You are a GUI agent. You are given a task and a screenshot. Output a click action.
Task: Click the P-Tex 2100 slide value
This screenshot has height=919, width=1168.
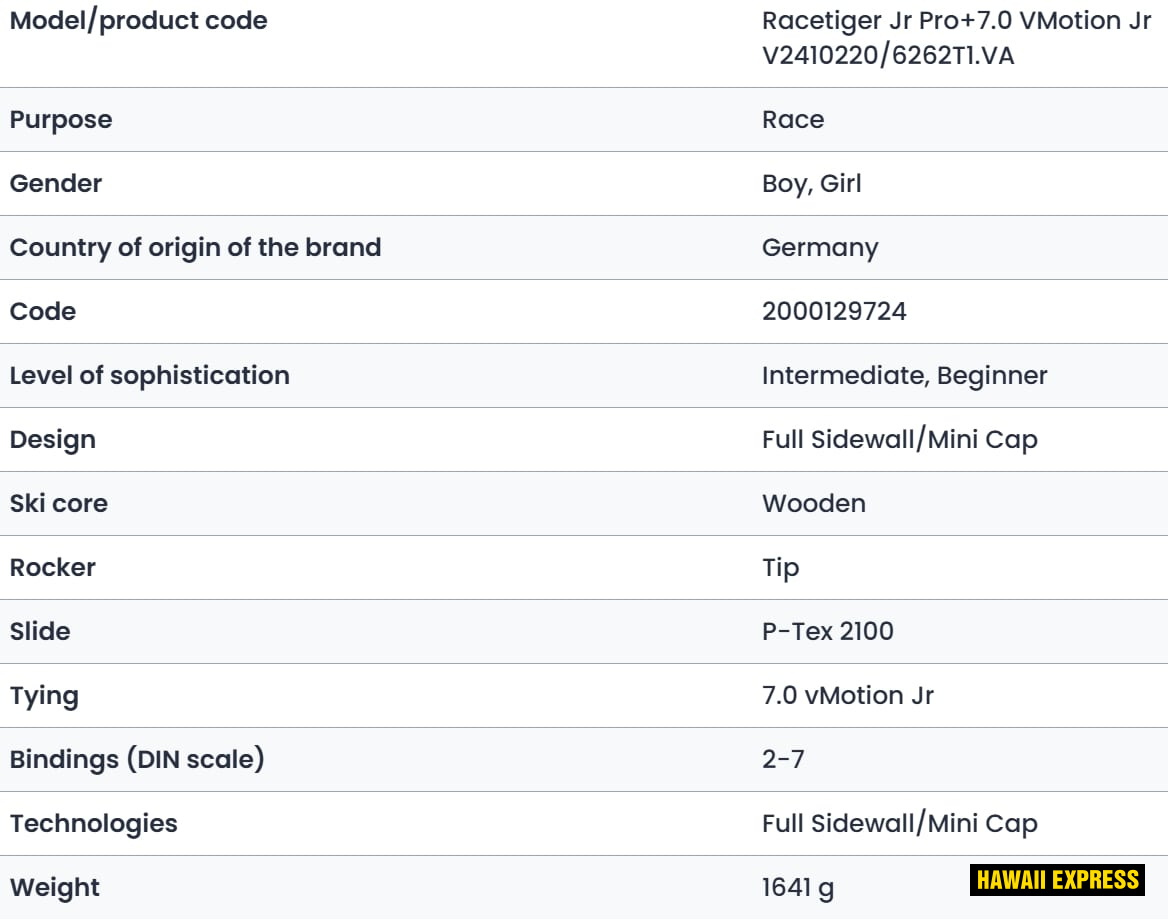pyautogui.click(x=828, y=632)
